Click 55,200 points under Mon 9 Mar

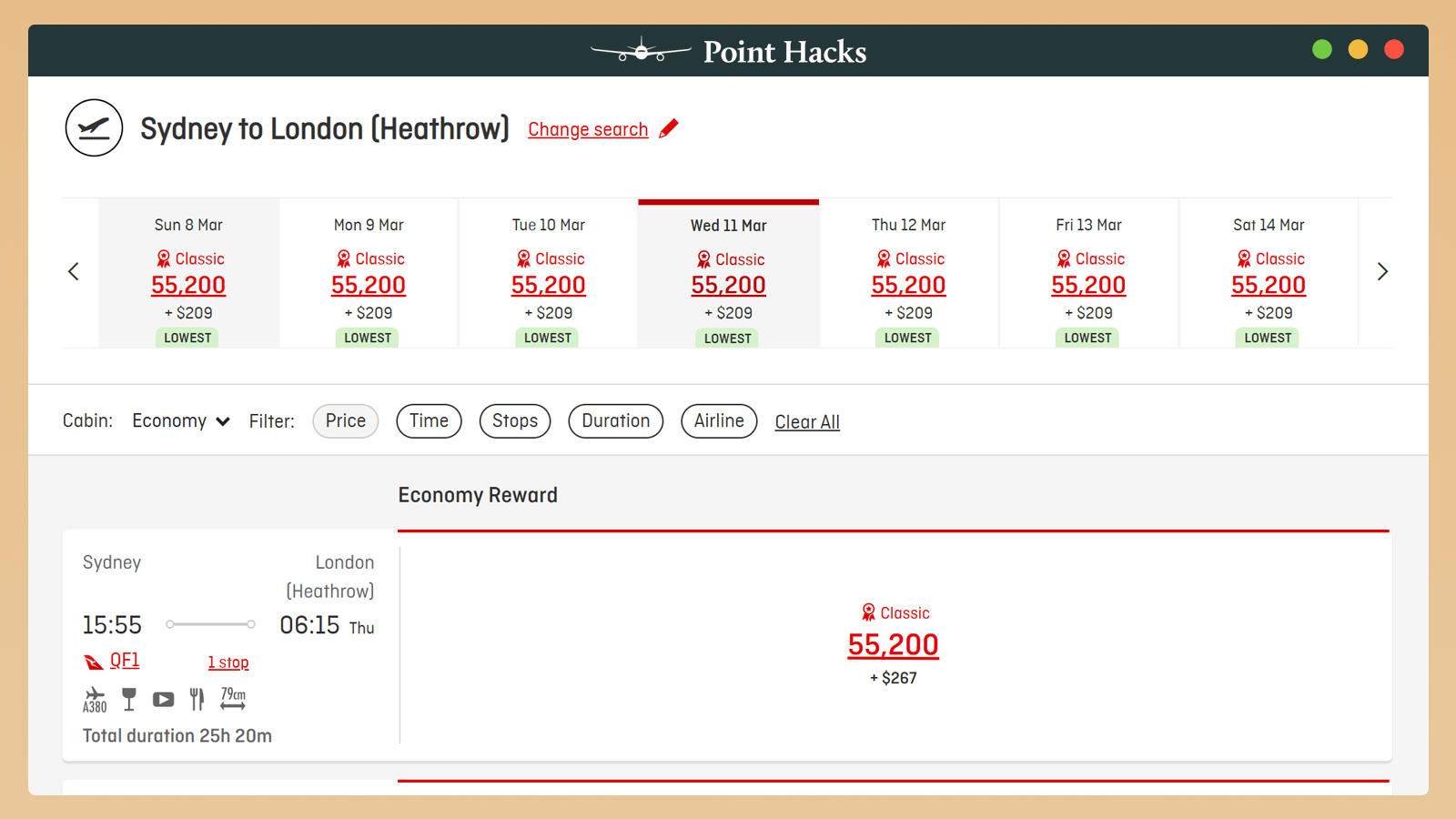[369, 286]
